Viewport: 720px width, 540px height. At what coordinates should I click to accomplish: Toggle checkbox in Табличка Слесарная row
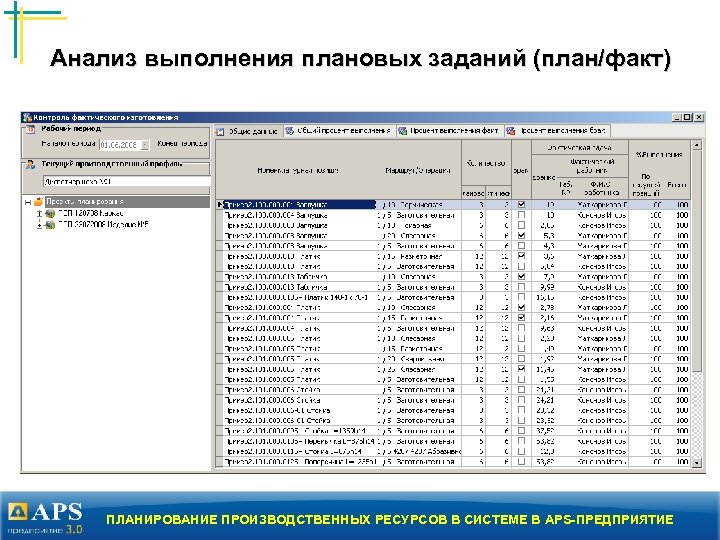[x=521, y=277]
